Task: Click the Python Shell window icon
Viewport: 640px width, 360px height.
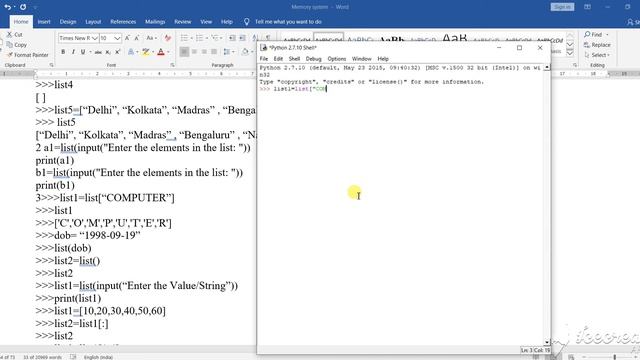Action: (x=264, y=48)
